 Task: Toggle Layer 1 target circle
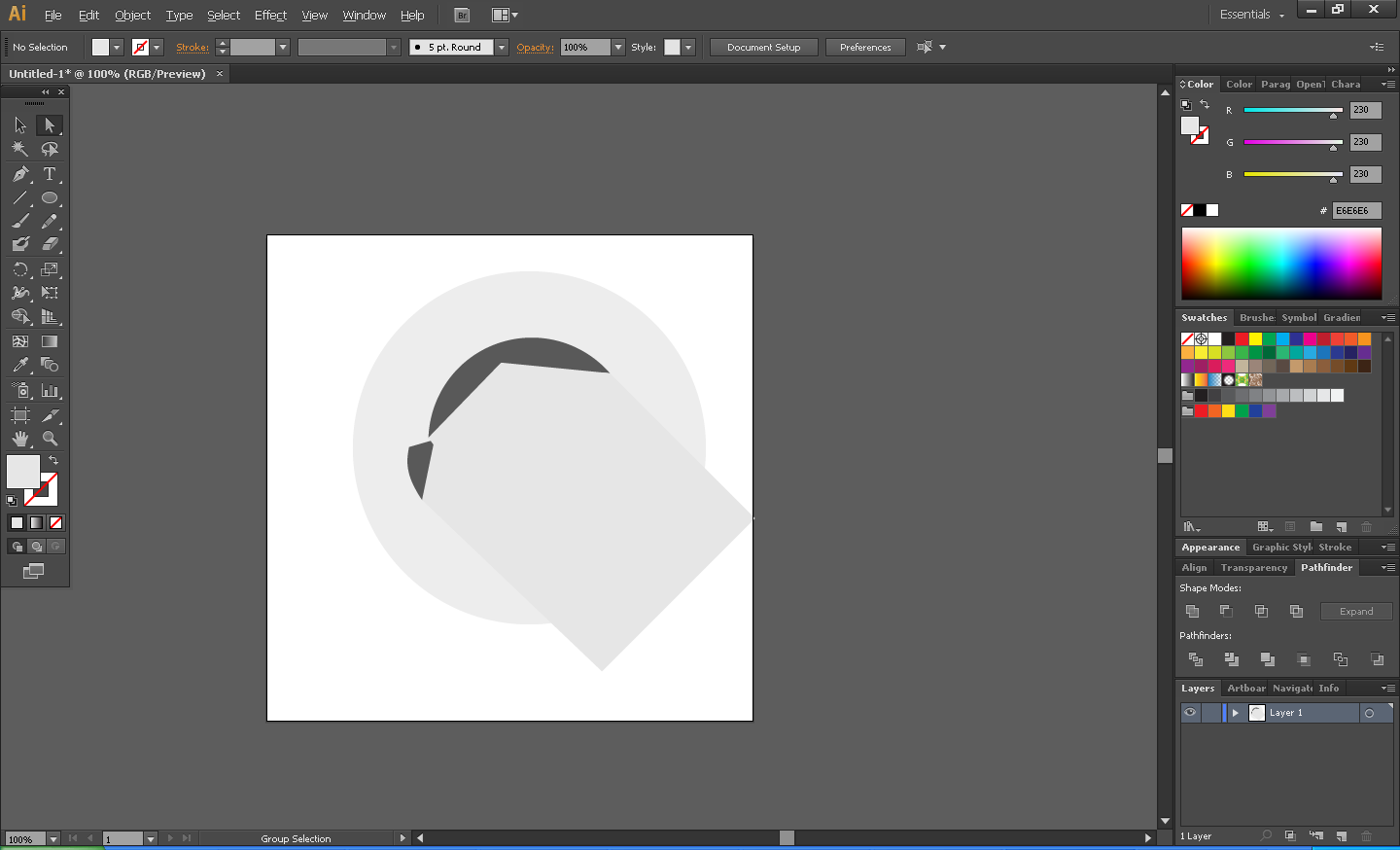click(x=1369, y=713)
